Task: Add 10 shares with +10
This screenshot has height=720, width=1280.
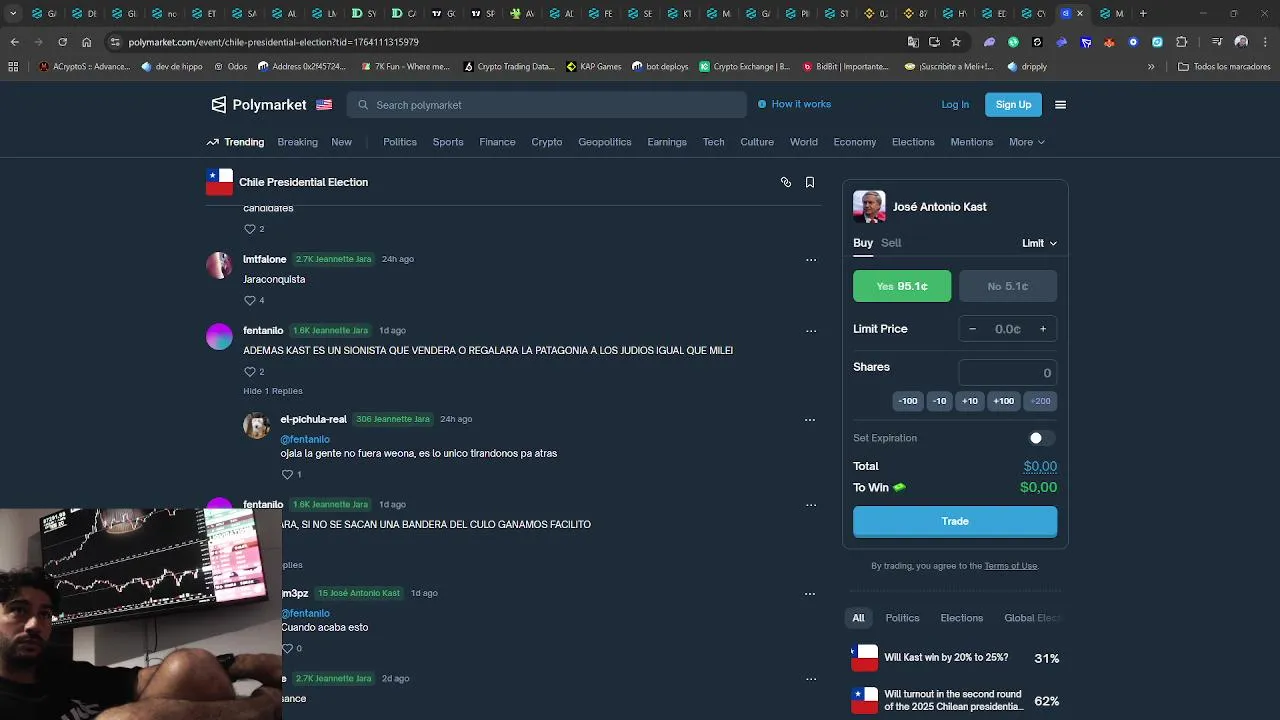Action: click(970, 401)
